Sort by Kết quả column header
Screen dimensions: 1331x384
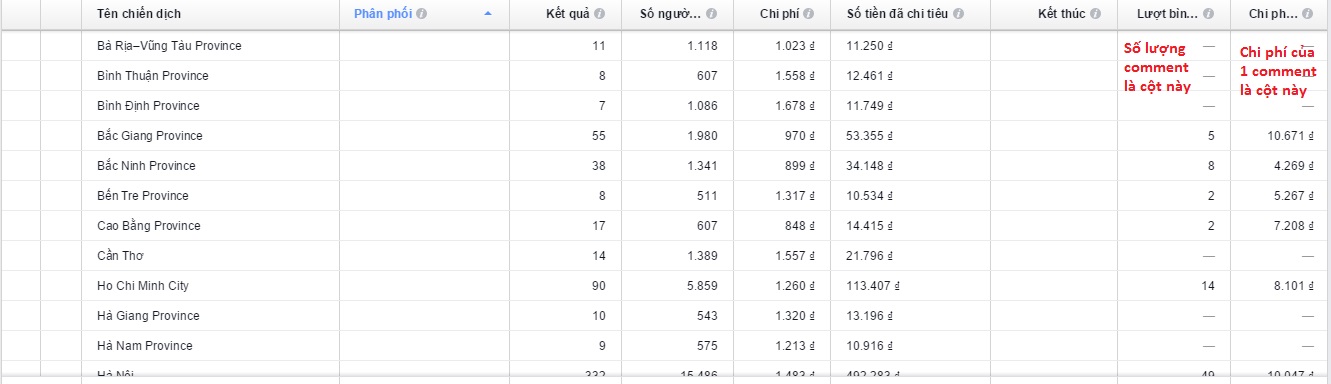pos(567,14)
